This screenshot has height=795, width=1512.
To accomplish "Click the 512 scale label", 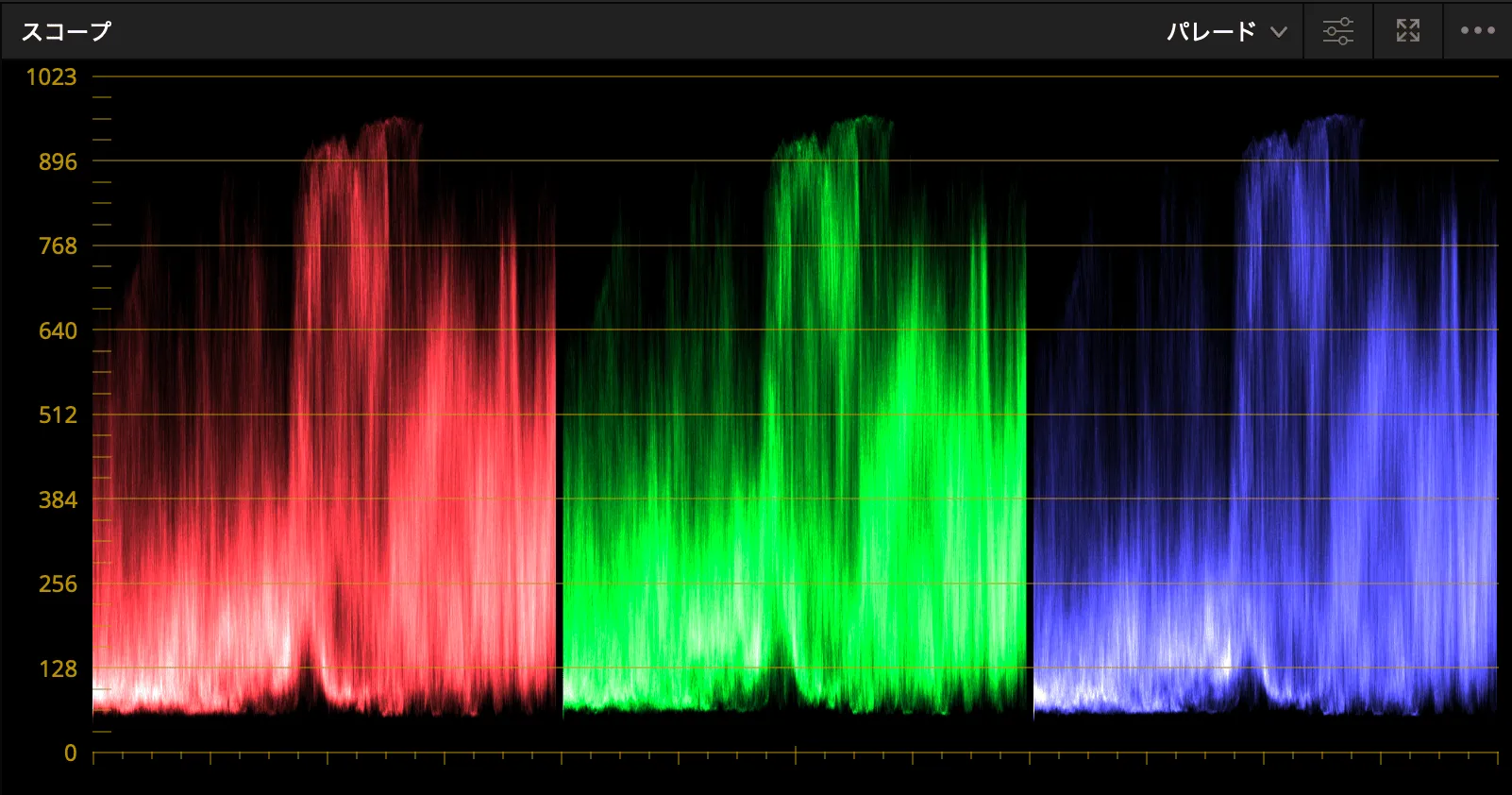I will coord(58,415).
